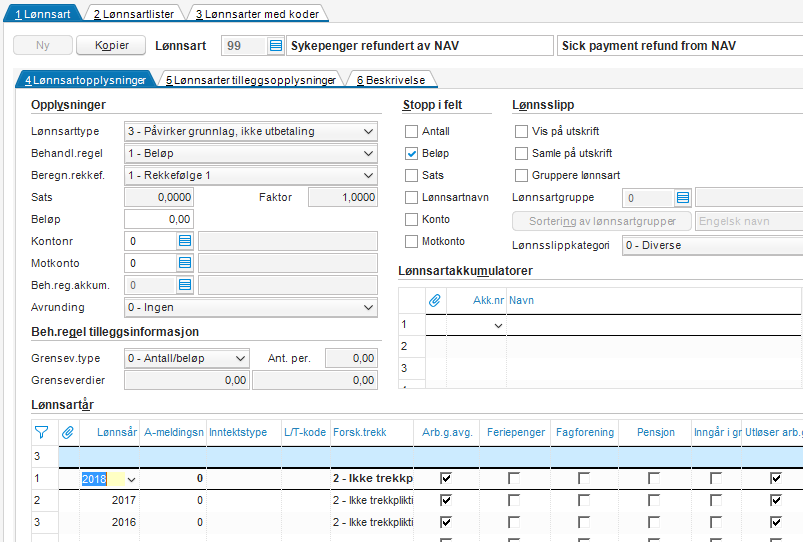Expand Lønnsår dropdown for 2018 row

click(x=132, y=480)
